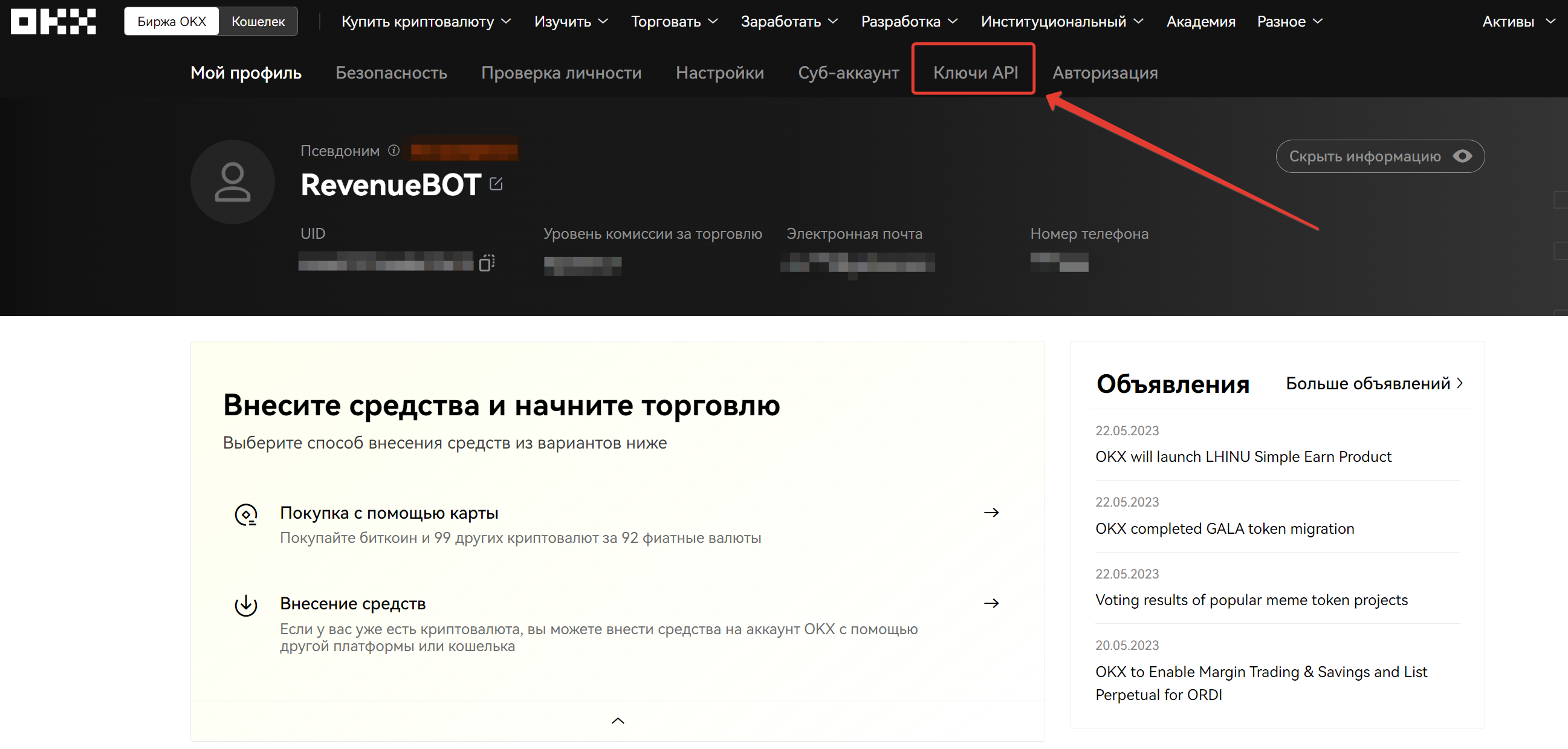
Task: Select Ключи API tab
Action: [x=975, y=73]
